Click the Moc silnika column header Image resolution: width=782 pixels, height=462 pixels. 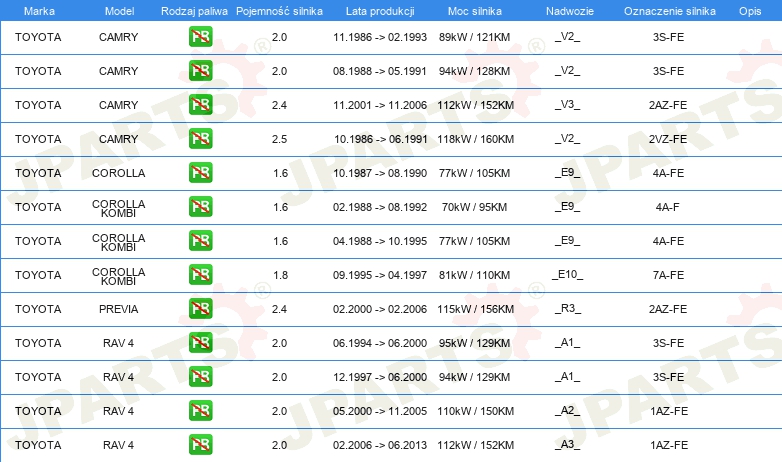tap(475, 11)
